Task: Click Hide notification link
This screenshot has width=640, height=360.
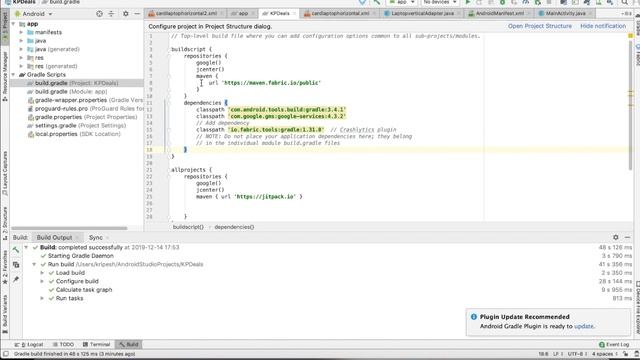Action: click(603, 26)
